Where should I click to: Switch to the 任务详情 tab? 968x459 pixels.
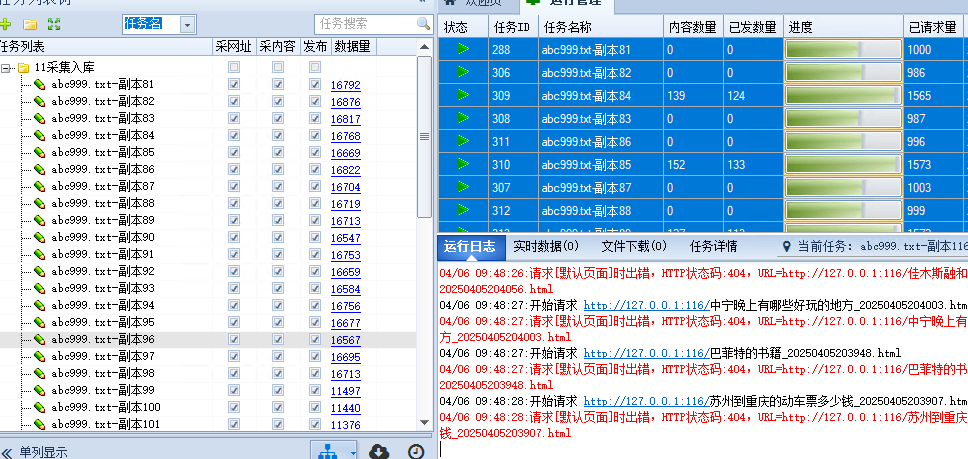(x=713, y=247)
